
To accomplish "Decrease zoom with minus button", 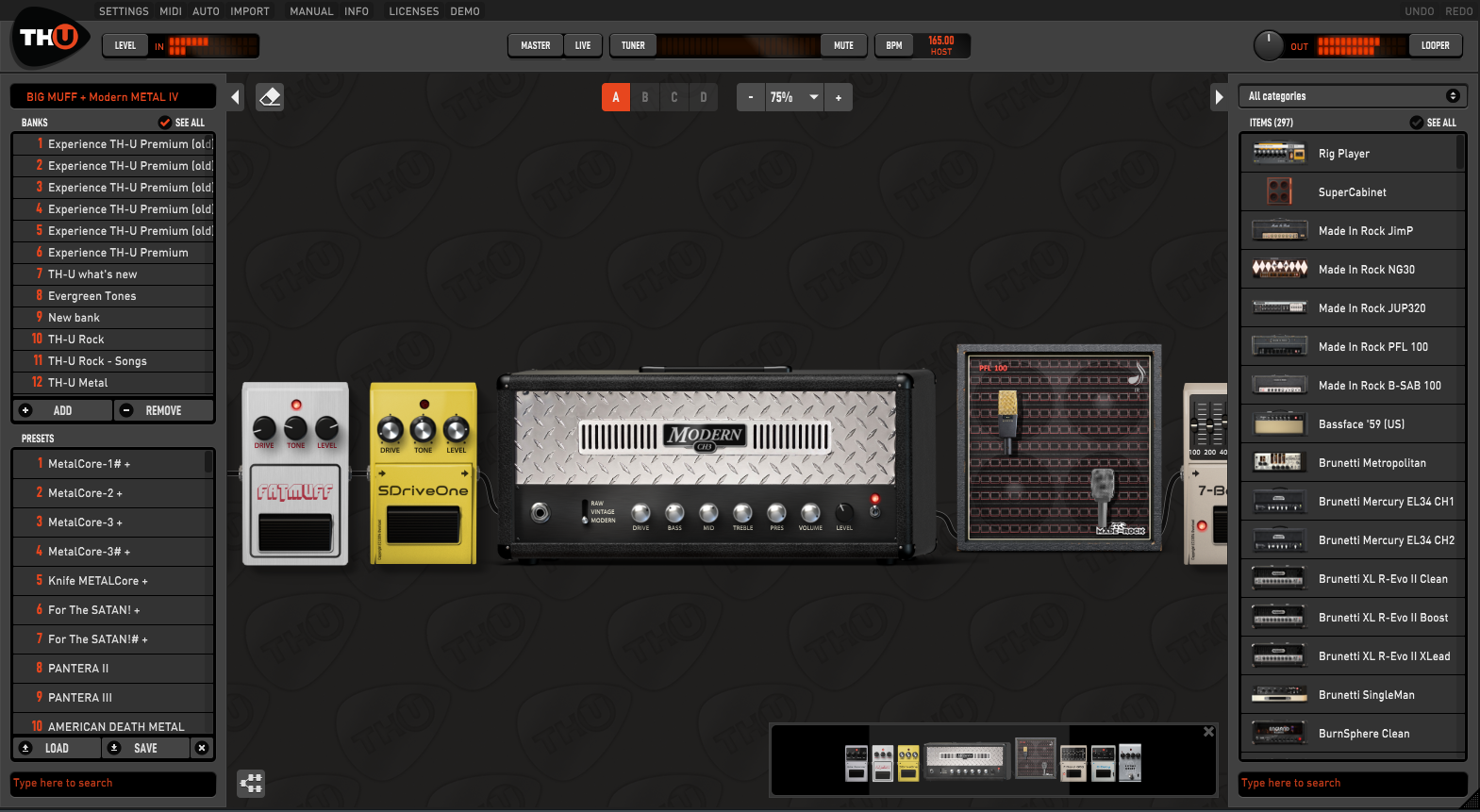I will click(751, 97).
